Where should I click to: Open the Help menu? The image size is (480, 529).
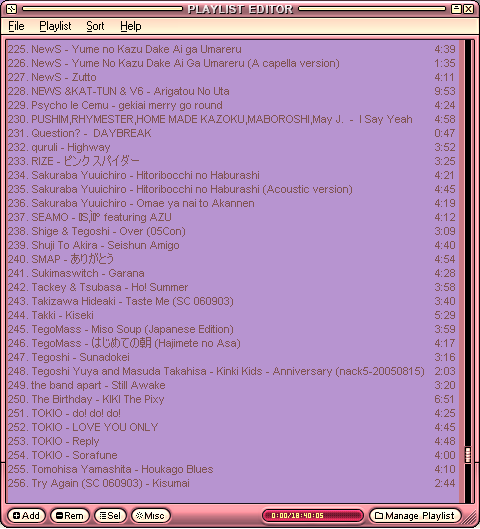(x=131, y=26)
